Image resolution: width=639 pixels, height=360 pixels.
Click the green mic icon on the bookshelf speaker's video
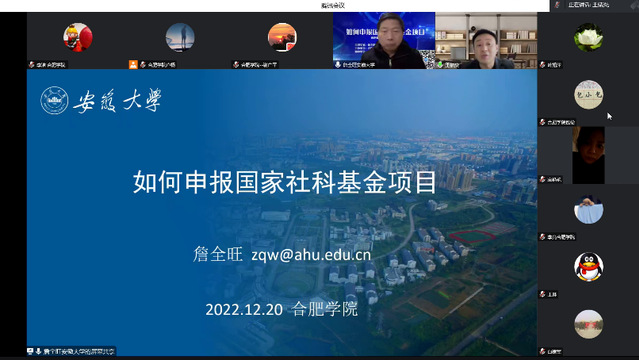pyautogui.click(x=440, y=64)
